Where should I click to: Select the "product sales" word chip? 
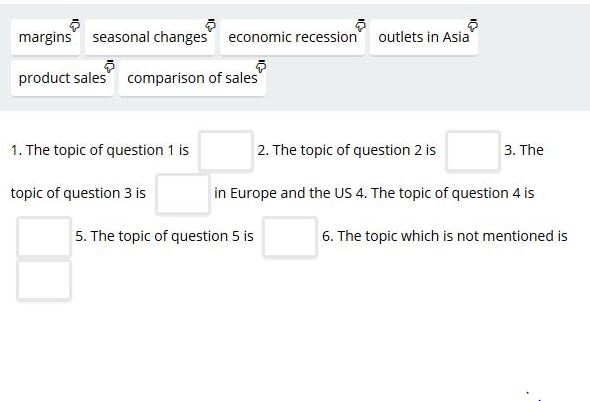pyautogui.click(x=62, y=78)
